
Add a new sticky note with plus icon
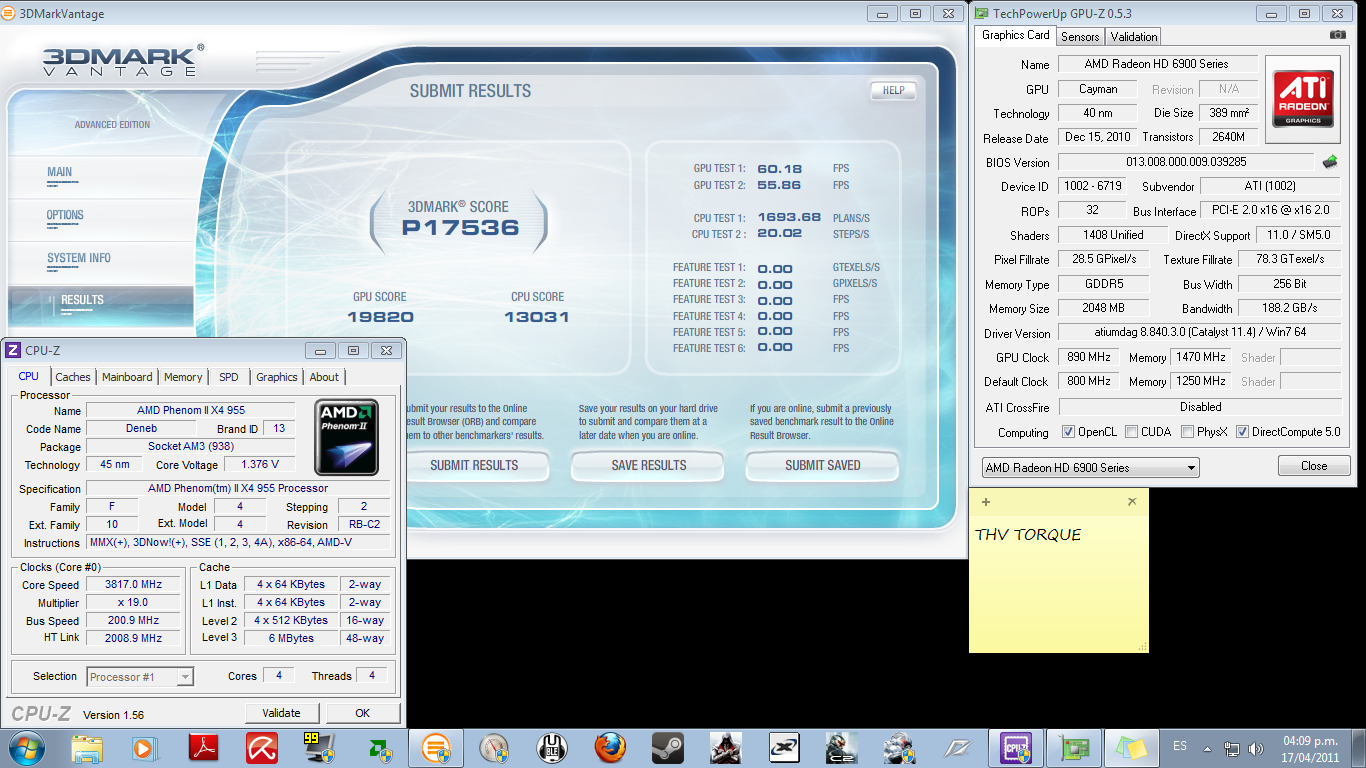(x=986, y=501)
